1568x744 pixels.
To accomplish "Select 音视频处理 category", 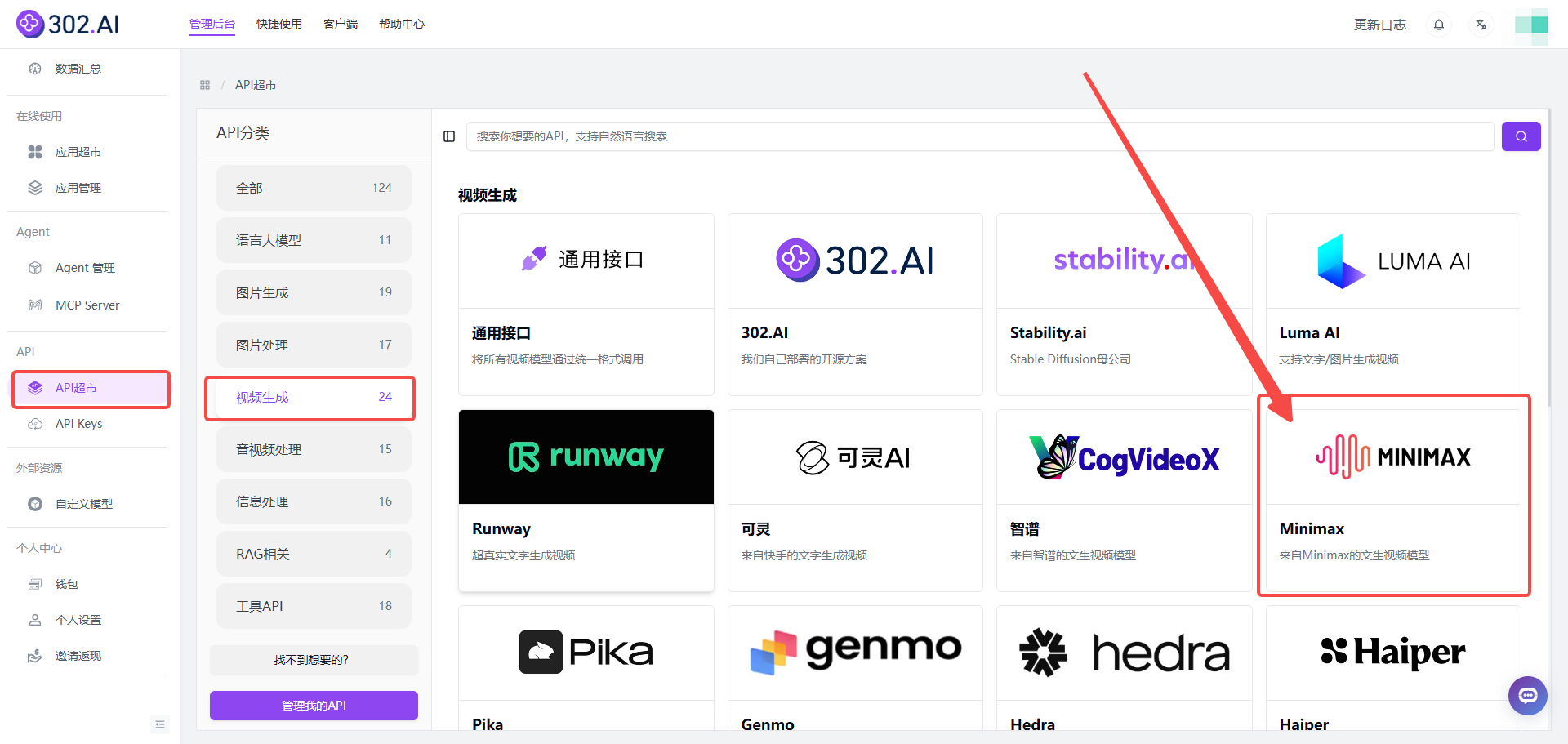I will point(314,449).
